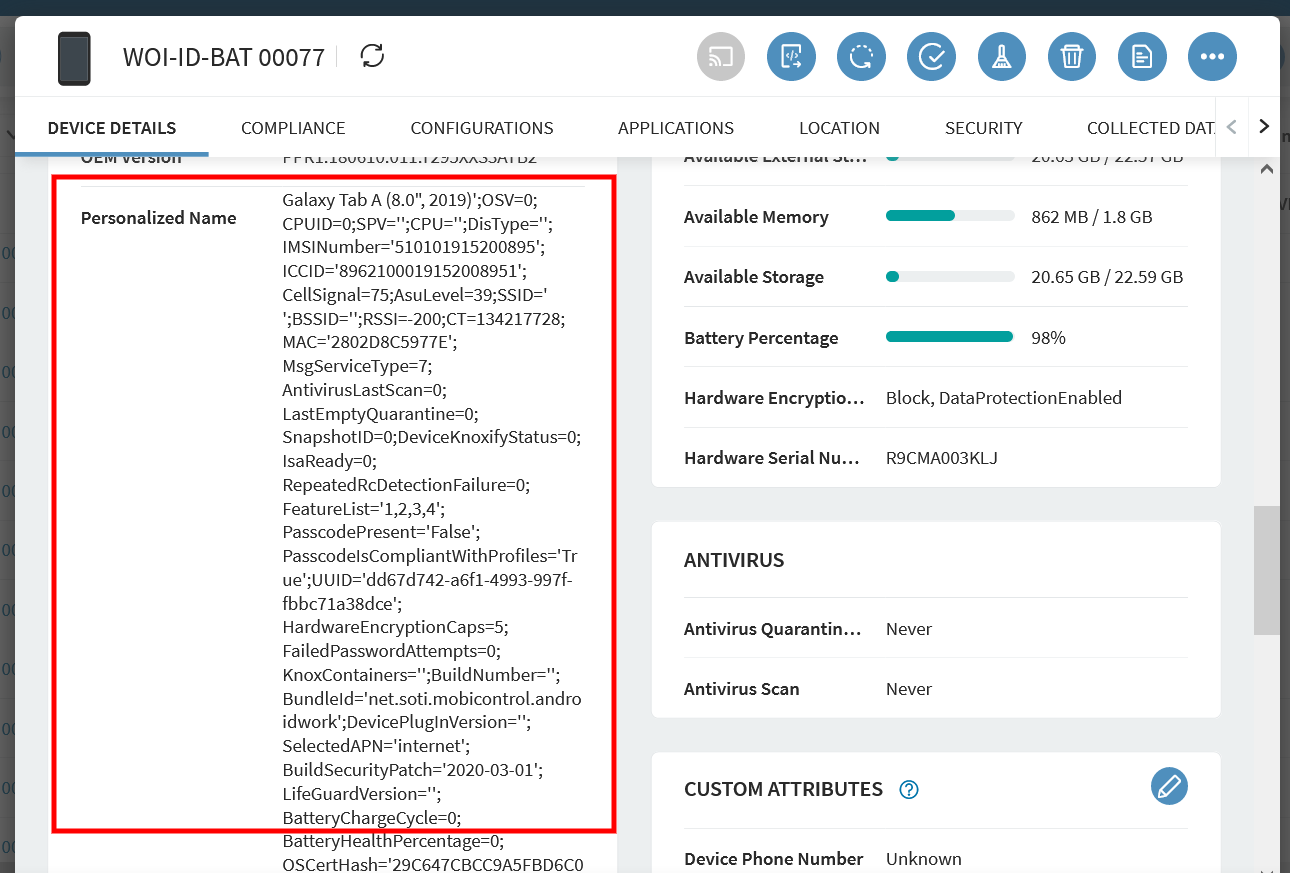Open the Configurations tab
Viewport: 1290px width, 873px height.
point(482,128)
